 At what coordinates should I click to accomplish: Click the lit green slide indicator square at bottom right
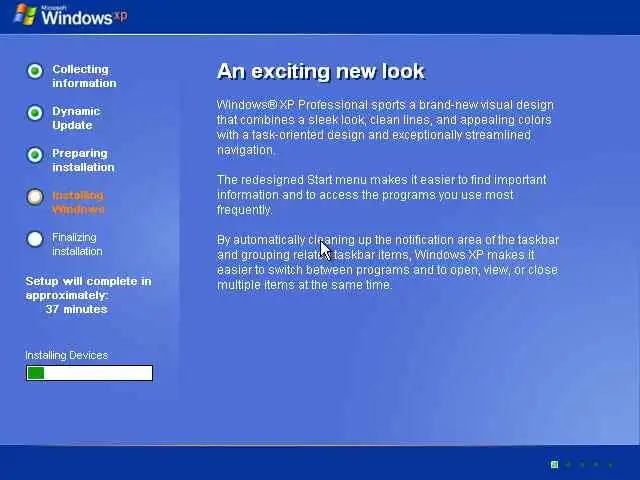(x=554, y=464)
